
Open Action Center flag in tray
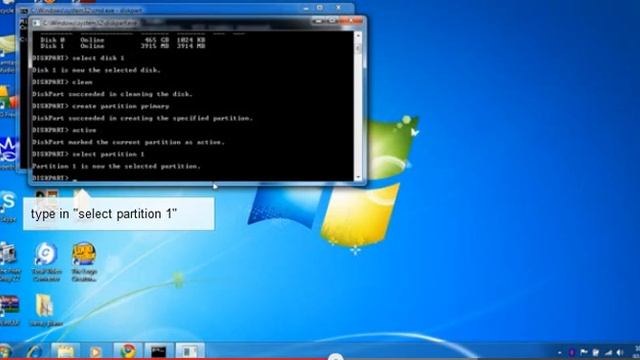(584, 352)
